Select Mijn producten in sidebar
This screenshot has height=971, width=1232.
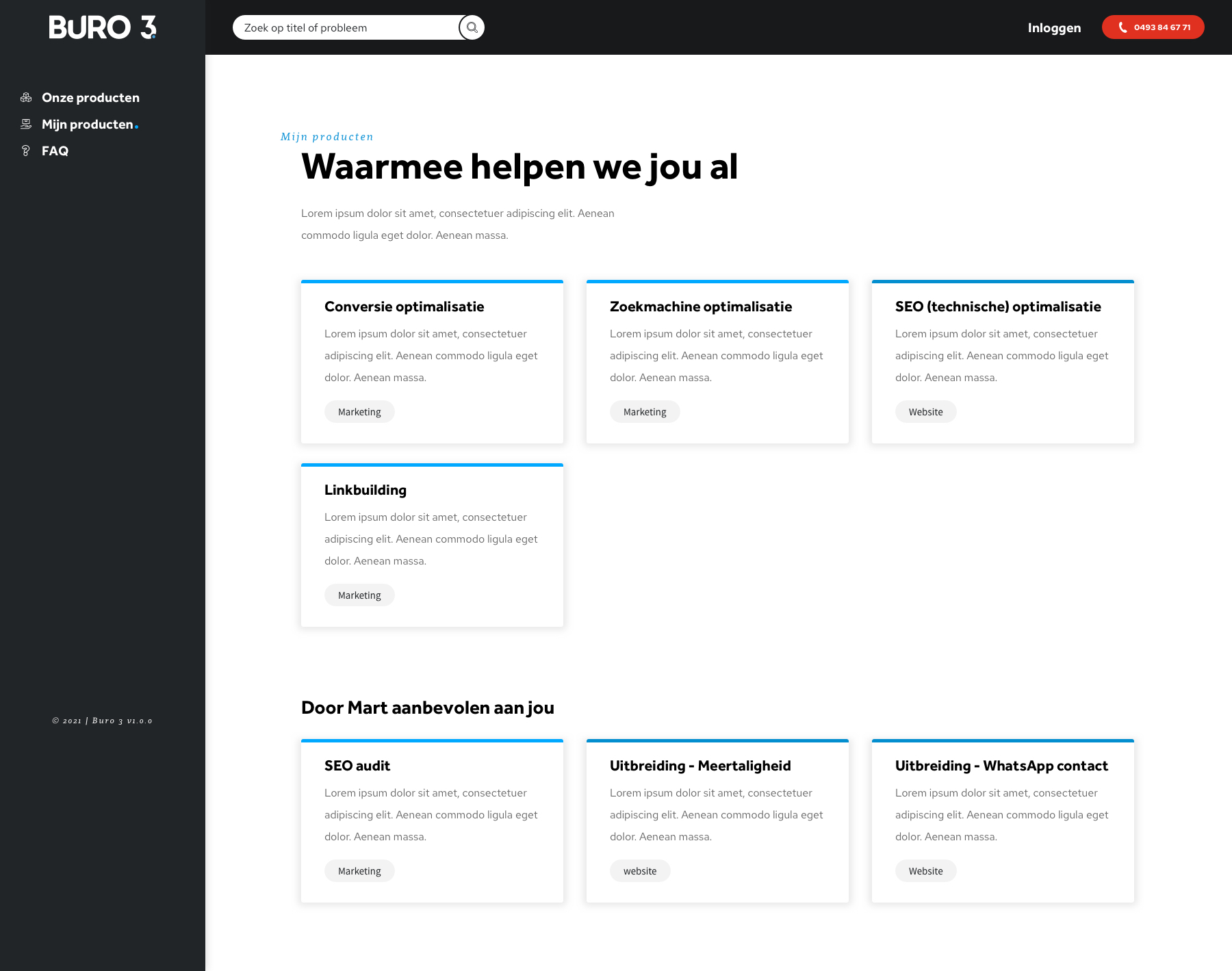point(88,125)
